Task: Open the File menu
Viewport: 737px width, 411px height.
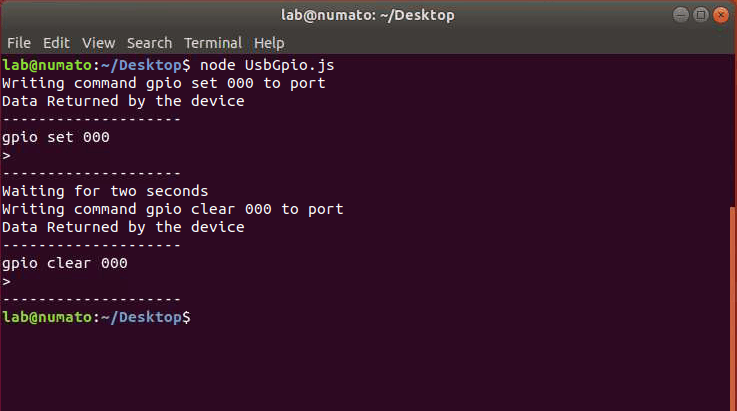Action: [x=19, y=43]
